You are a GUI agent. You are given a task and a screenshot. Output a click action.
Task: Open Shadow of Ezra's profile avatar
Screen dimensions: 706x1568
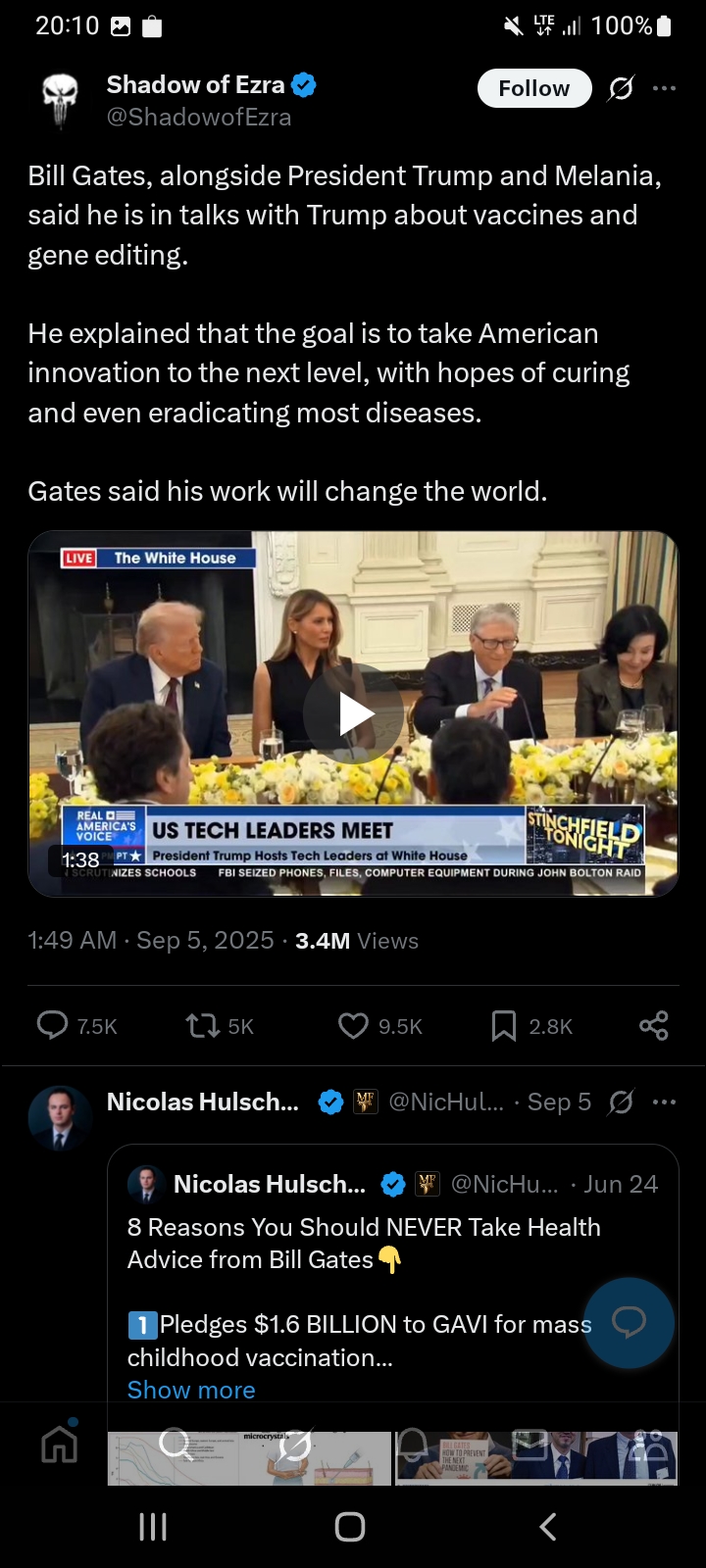point(60,101)
